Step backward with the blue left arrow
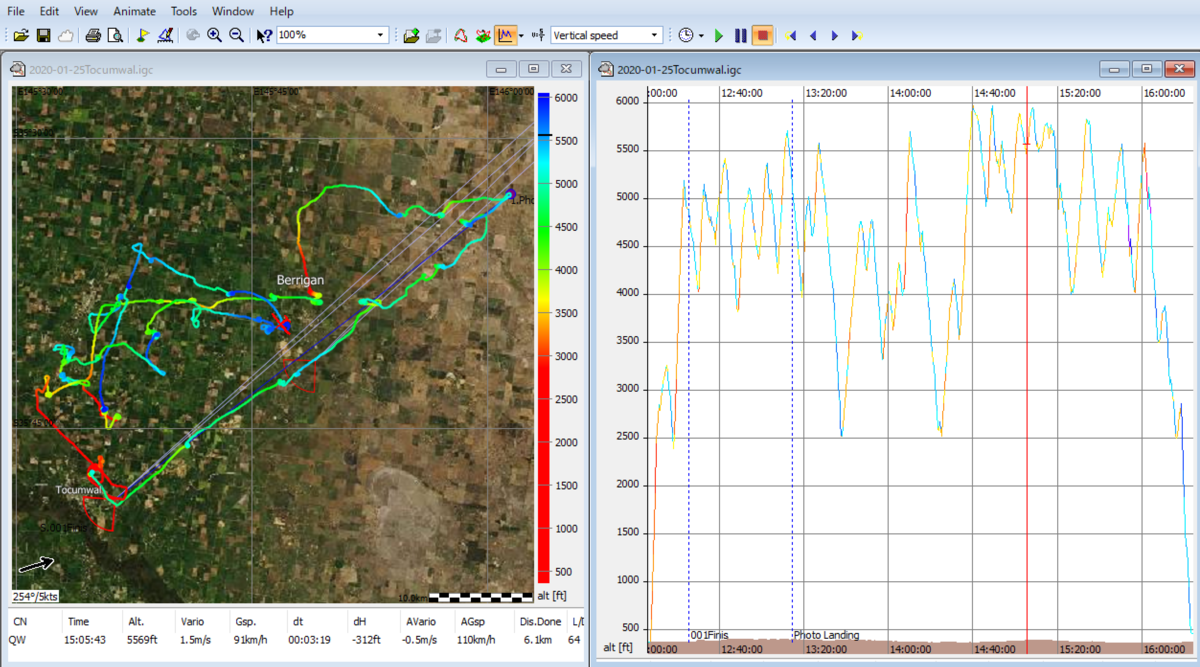Viewport: 1200px width, 667px height. 813,35
